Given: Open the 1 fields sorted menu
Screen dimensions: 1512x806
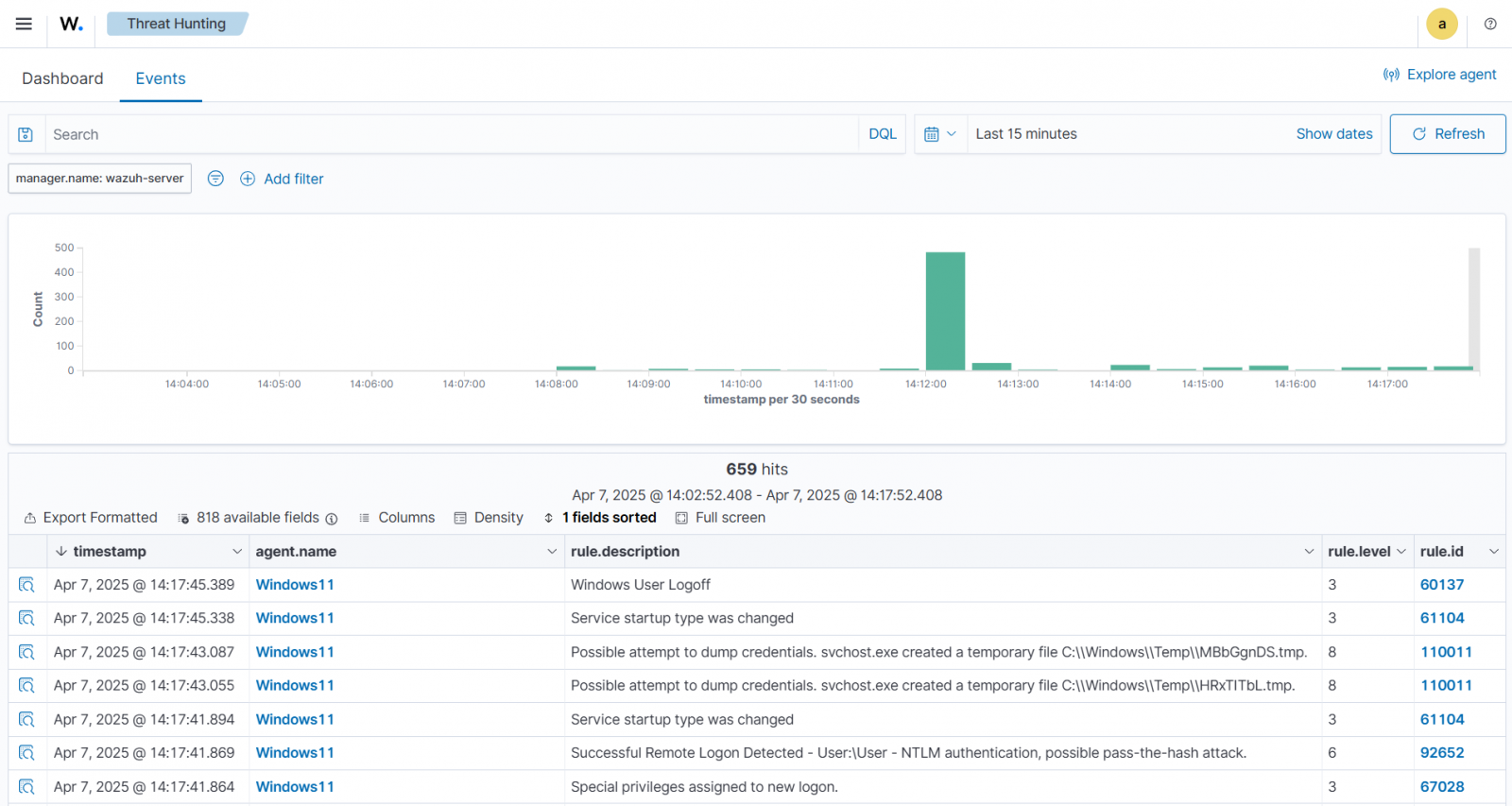Looking at the screenshot, I should click(599, 518).
